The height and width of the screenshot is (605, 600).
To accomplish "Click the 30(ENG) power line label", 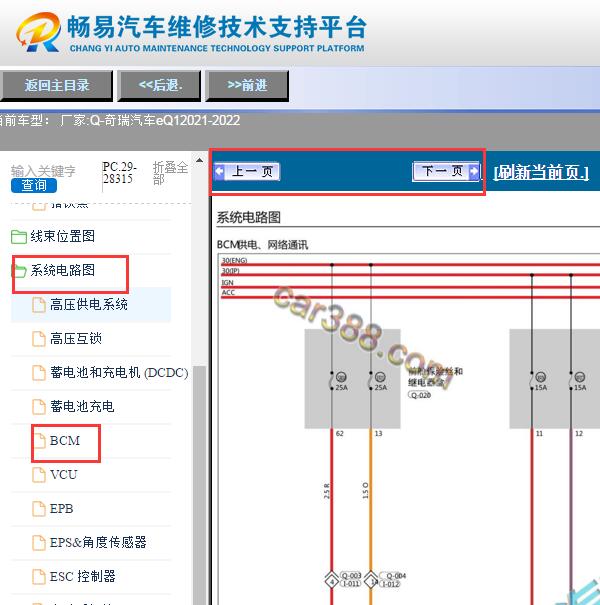I will pyautogui.click(x=234, y=260).
